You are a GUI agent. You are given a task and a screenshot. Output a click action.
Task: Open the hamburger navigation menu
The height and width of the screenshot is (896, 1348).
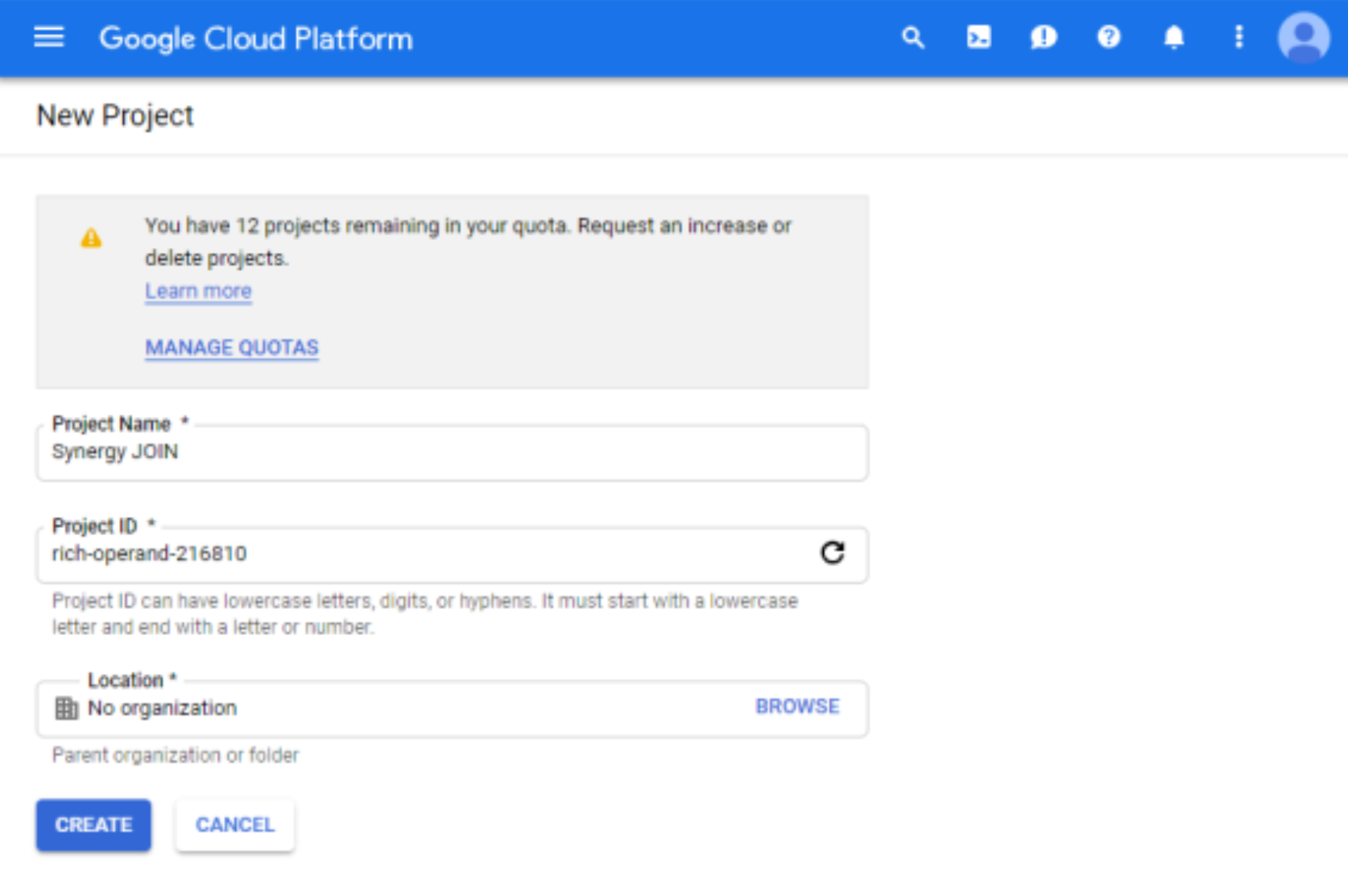tap(48, 37)
